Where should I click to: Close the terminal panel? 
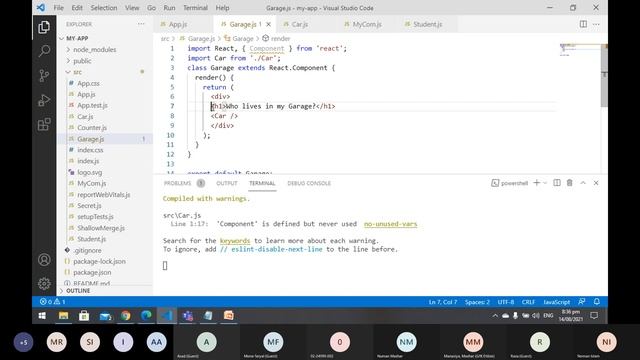click(x=596, y=183)
